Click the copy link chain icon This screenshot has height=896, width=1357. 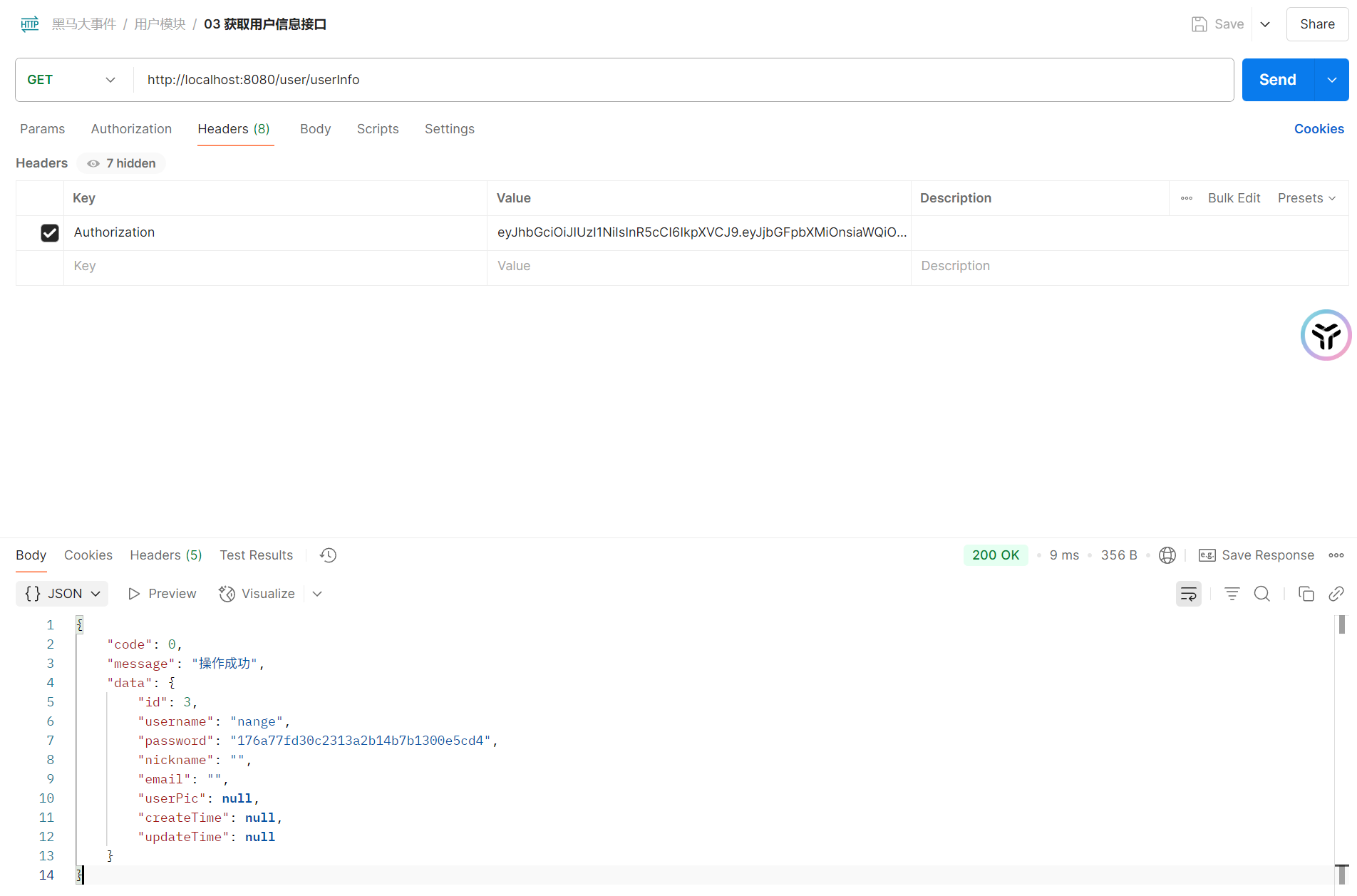click(x=1336, y=594)
